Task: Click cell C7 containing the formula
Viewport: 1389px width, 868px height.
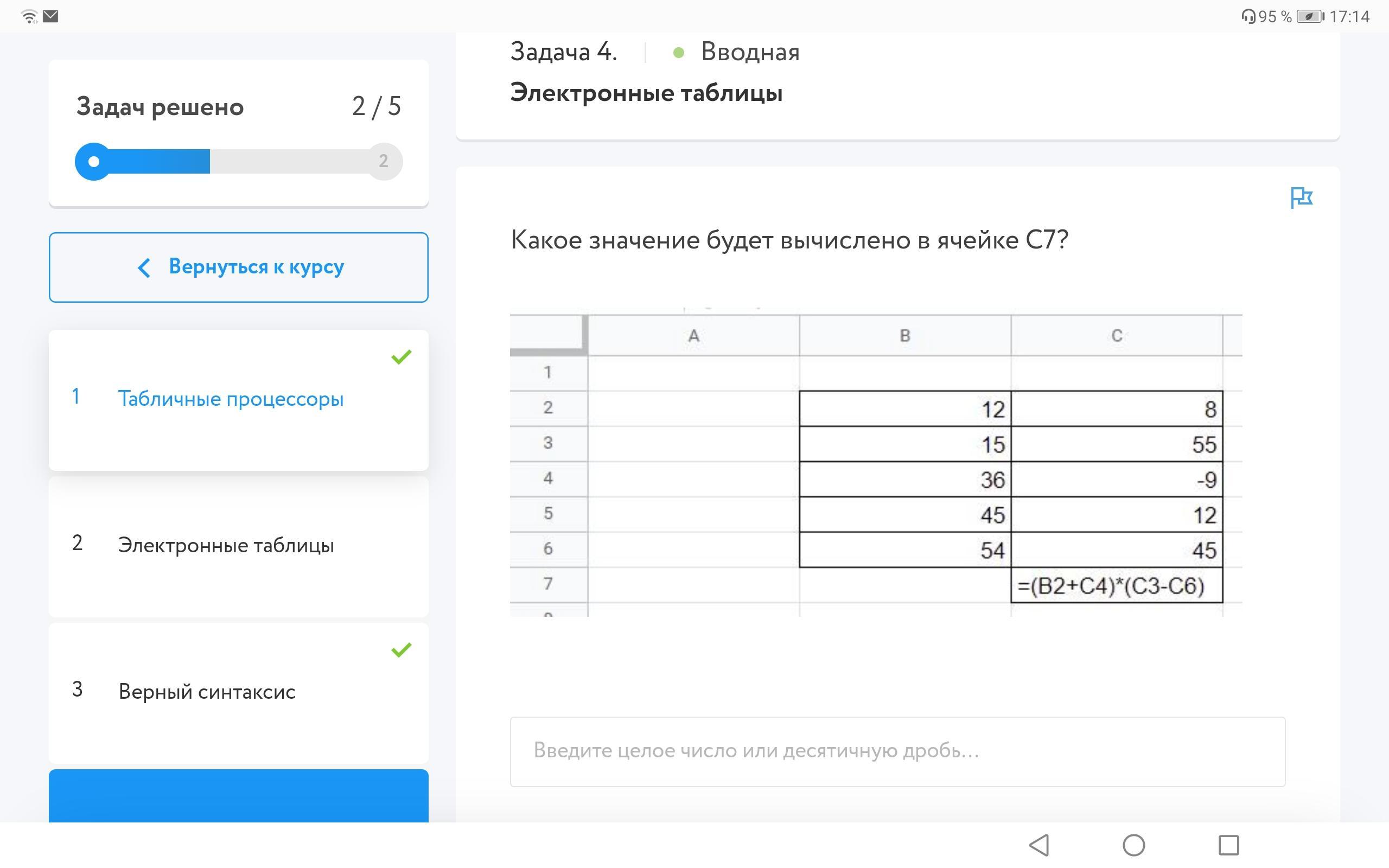Action: pos(1117,586)
